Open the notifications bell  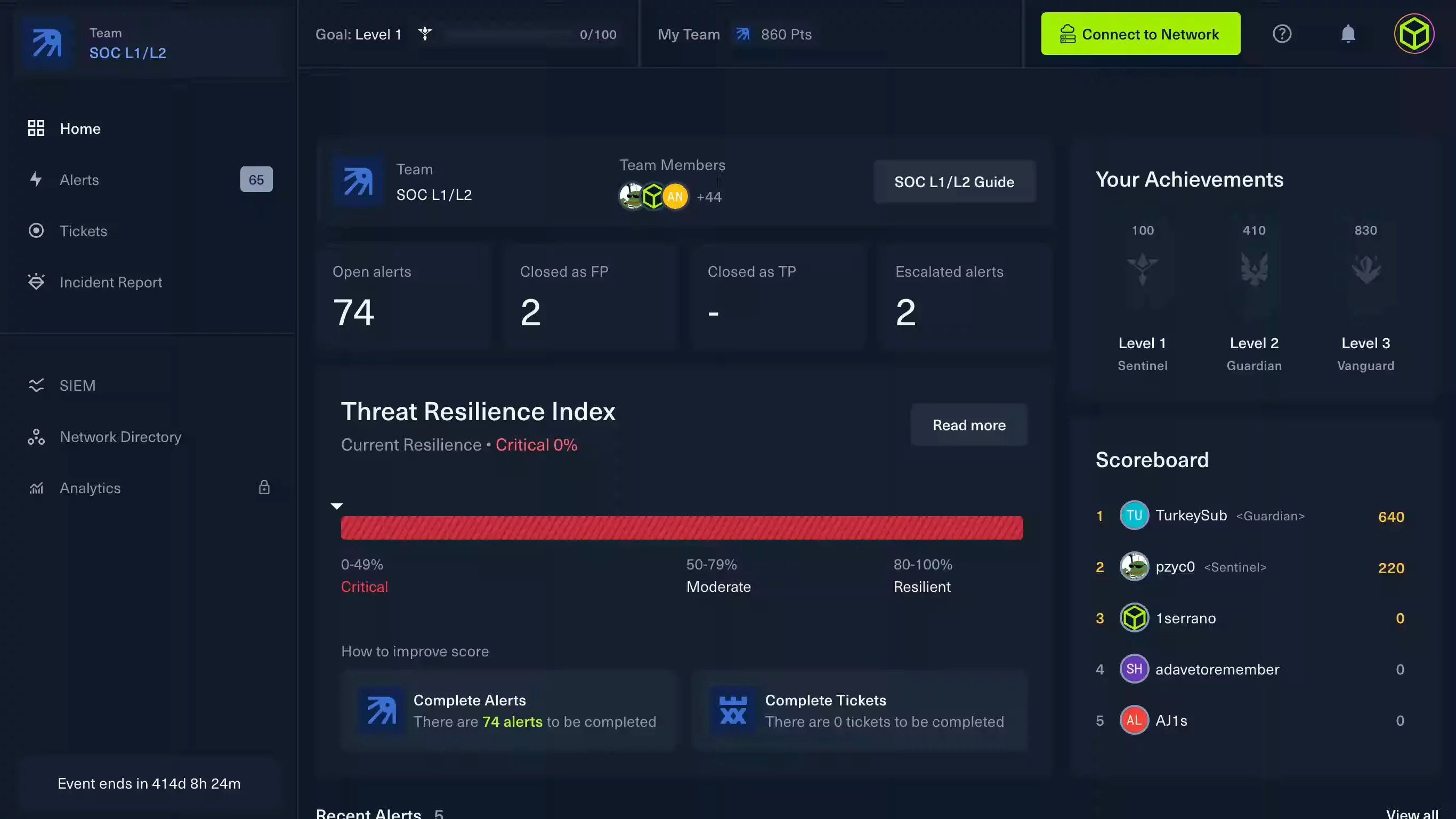[x=1347, y=34]
